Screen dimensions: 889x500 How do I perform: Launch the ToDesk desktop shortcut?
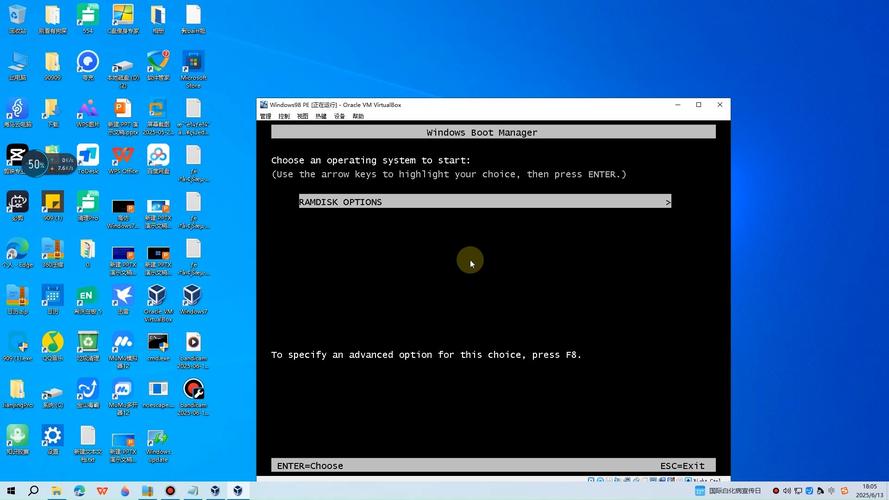(88, 159)
